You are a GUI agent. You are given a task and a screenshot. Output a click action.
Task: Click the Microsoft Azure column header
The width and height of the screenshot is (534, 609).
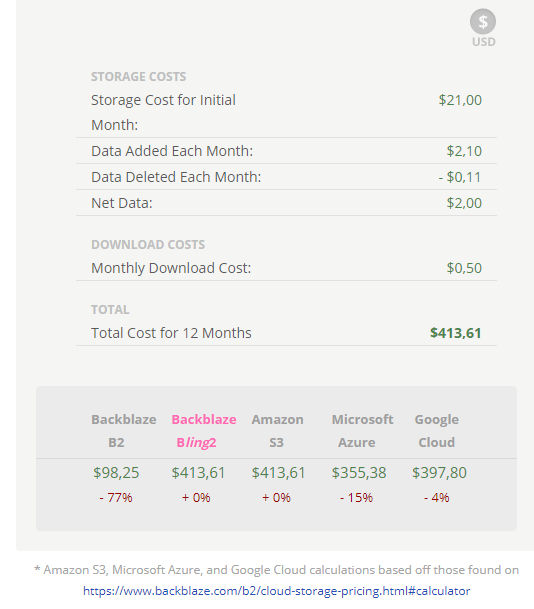362,431
